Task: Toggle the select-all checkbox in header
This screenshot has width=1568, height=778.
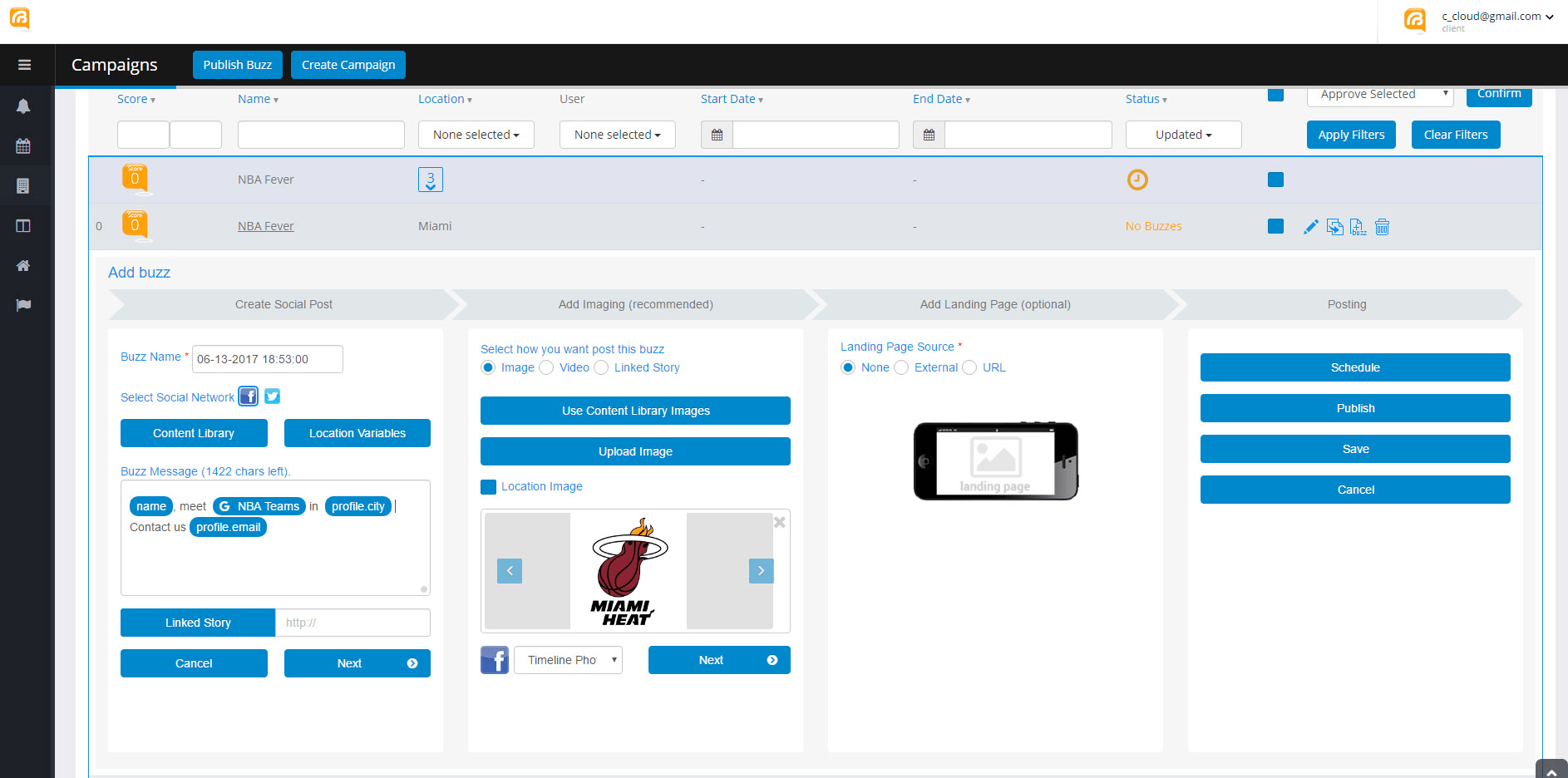Action: (1275, 94)
